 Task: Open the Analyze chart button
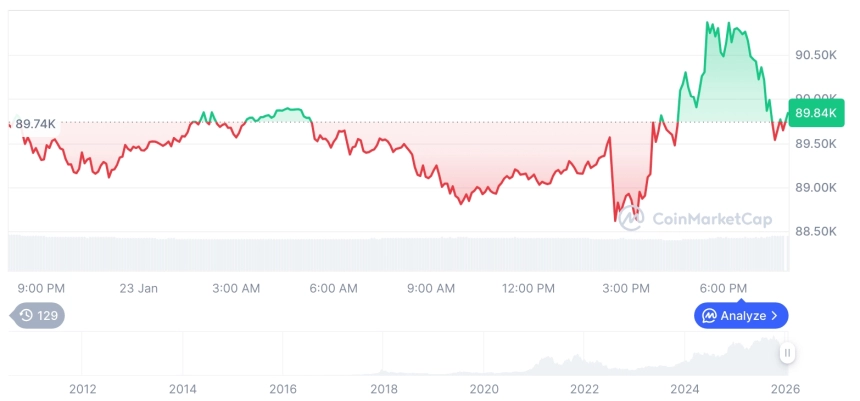coord(741,316)
